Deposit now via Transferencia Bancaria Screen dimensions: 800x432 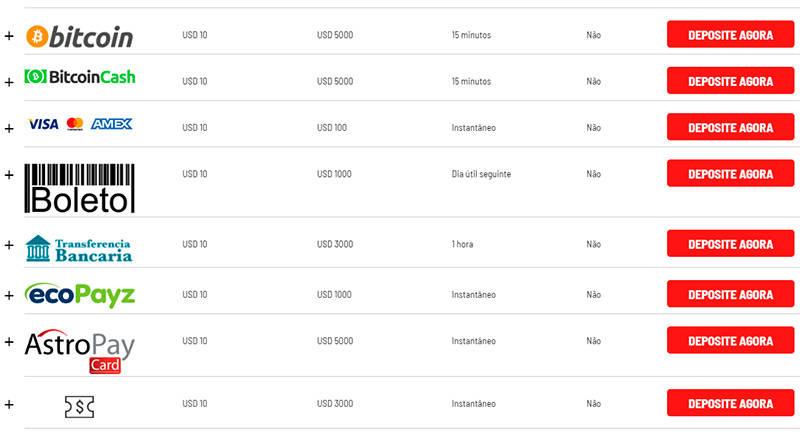[730, 244]
